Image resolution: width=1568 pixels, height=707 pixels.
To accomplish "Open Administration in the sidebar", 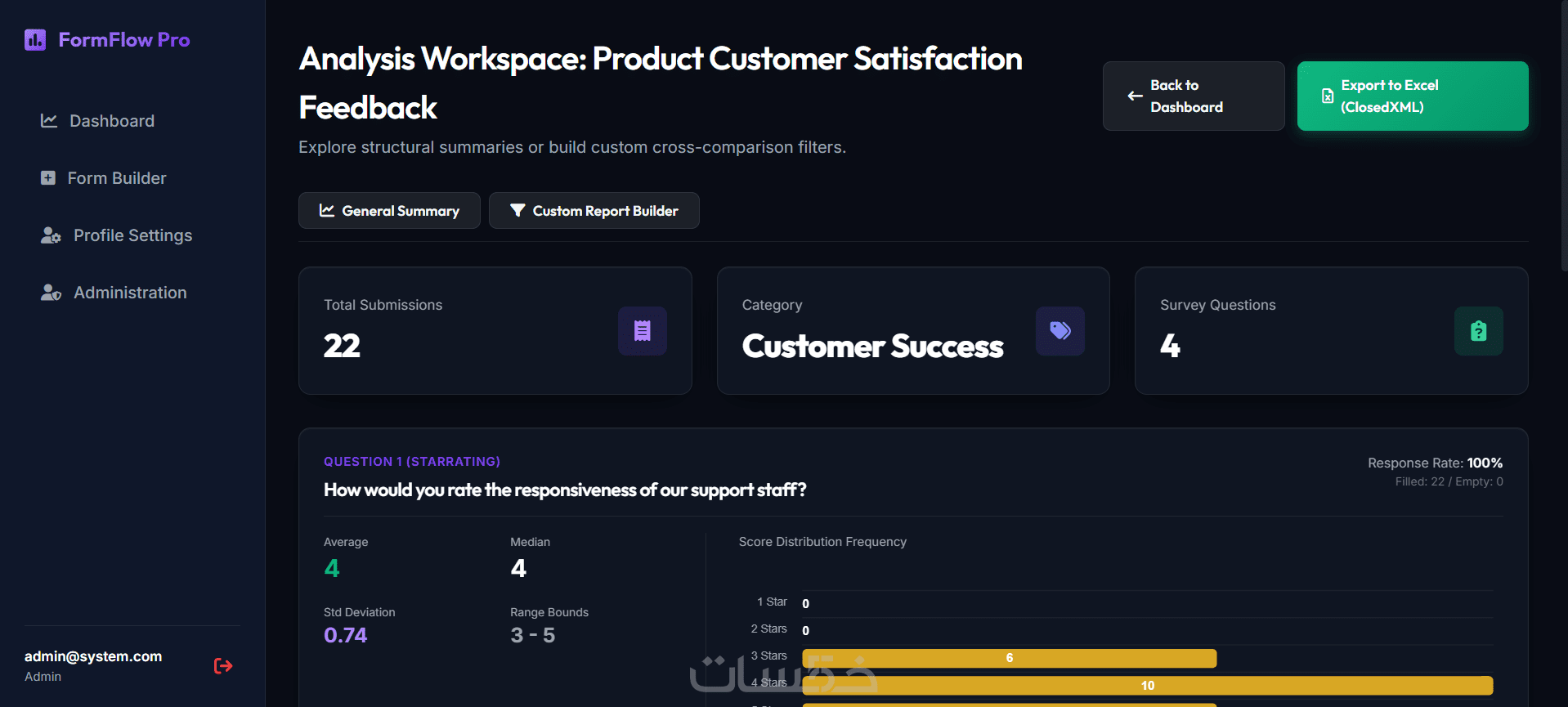I will coord(131,293).
